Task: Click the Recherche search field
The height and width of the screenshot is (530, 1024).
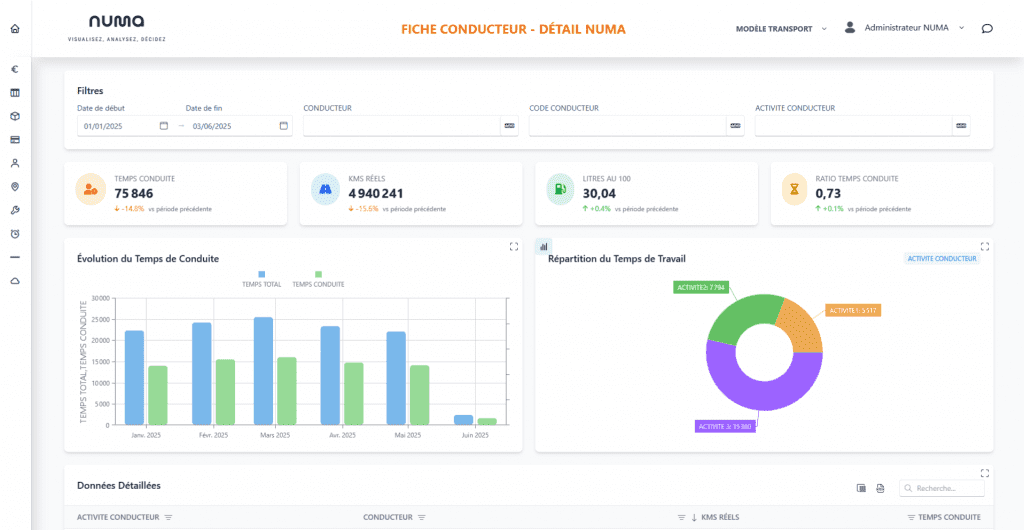Action: (x=947, y=488)
